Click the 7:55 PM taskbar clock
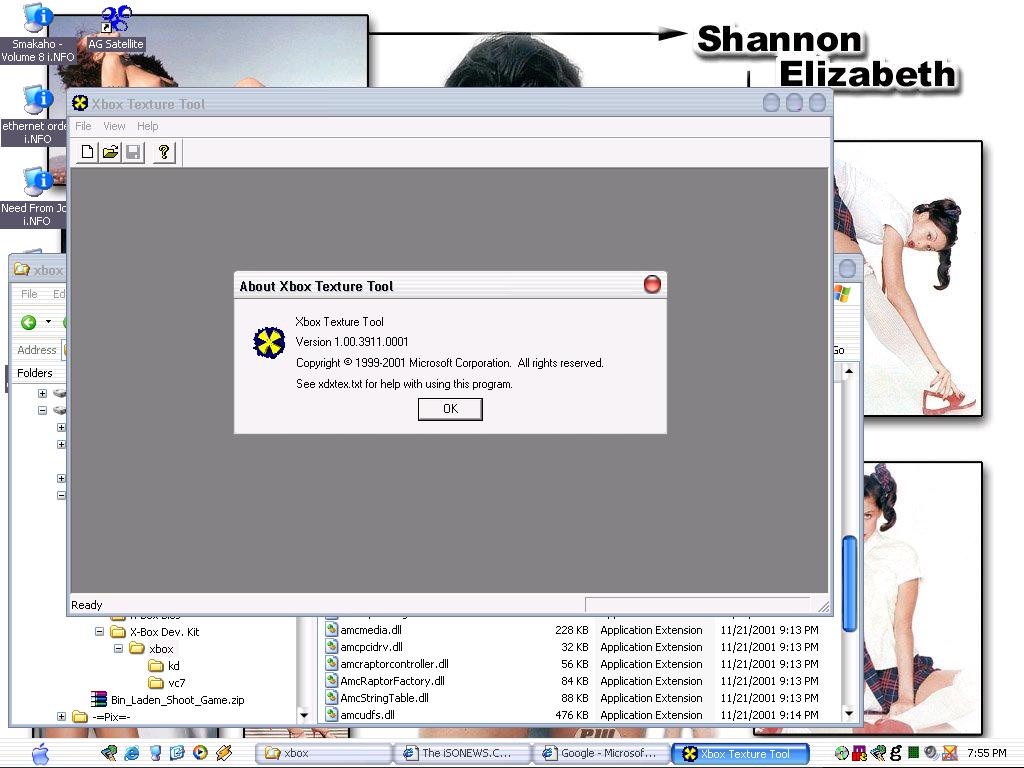 click(x=986, y=753)
